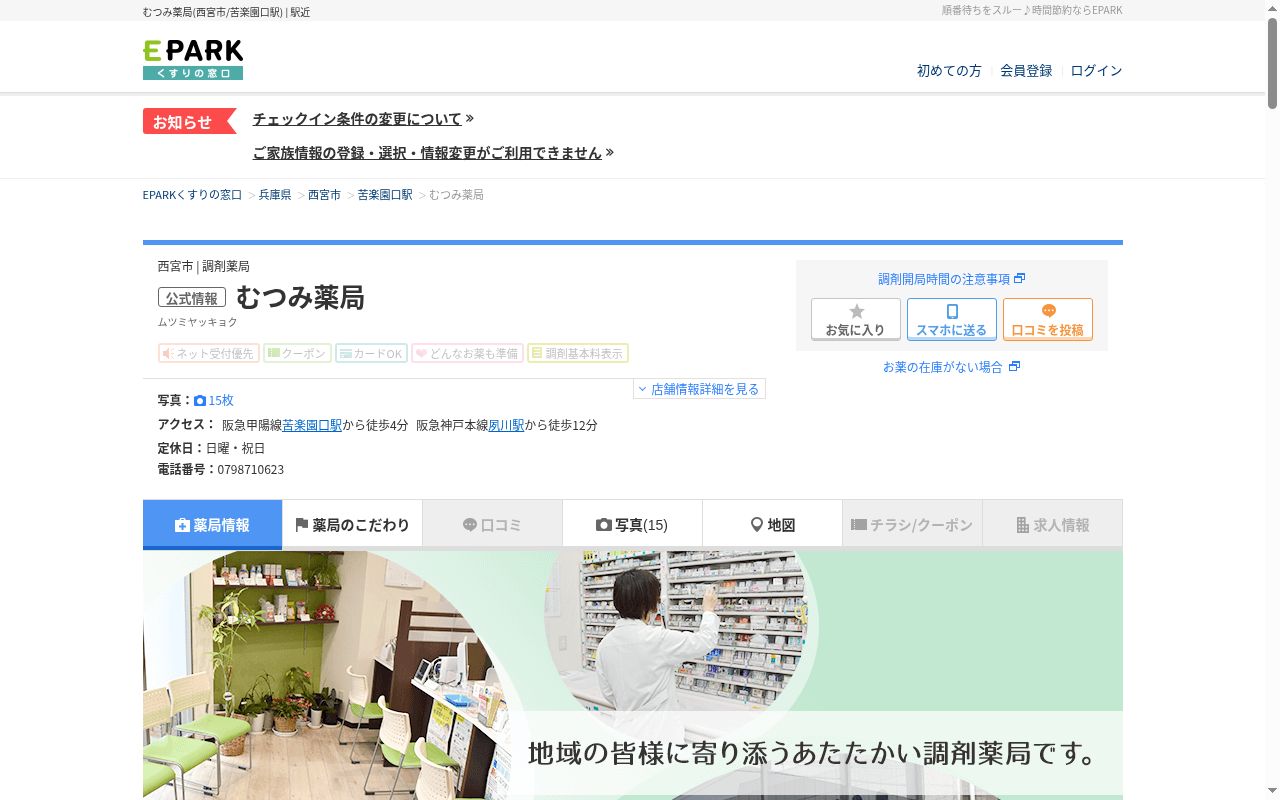Screen dimensions: 1280x800
Task: Go to the 西宮市 breadcrumb
Action: pyautogui.click(x=324, y=195)
